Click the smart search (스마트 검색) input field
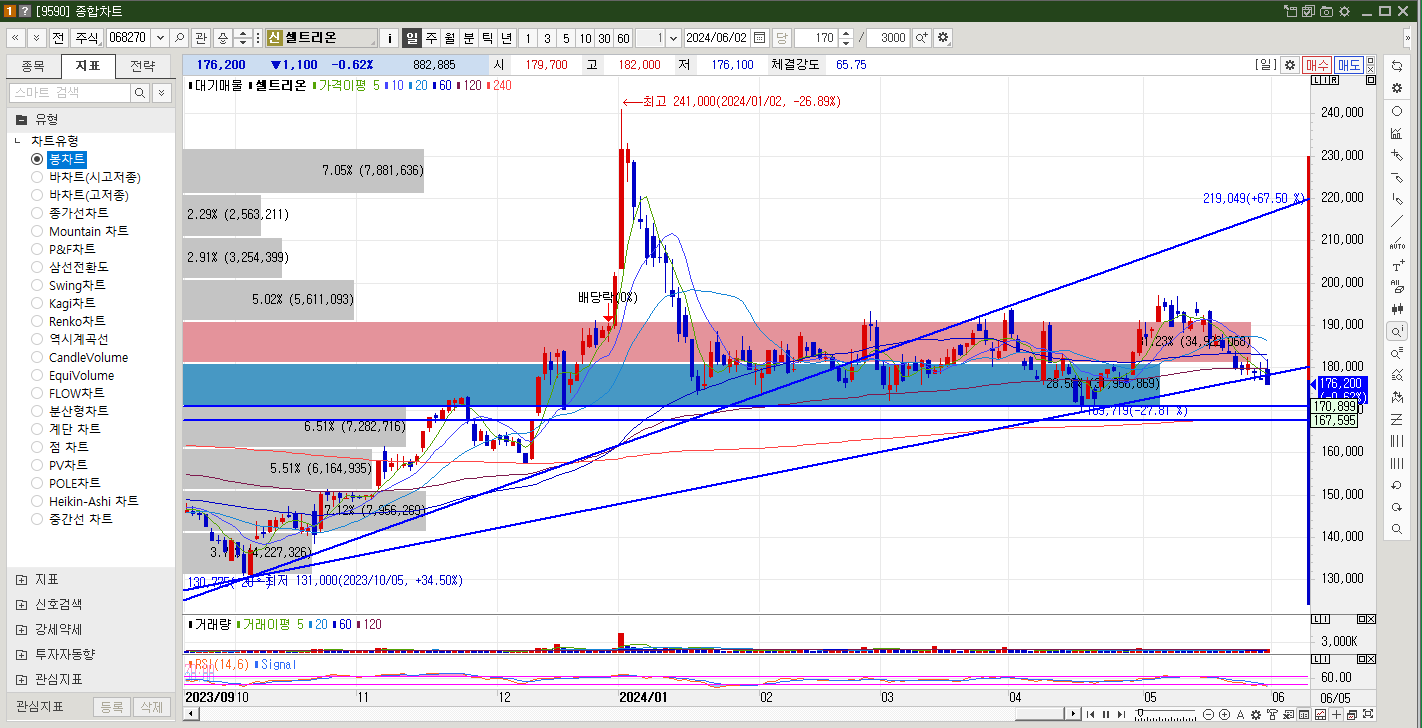 [x=70, y=92]
